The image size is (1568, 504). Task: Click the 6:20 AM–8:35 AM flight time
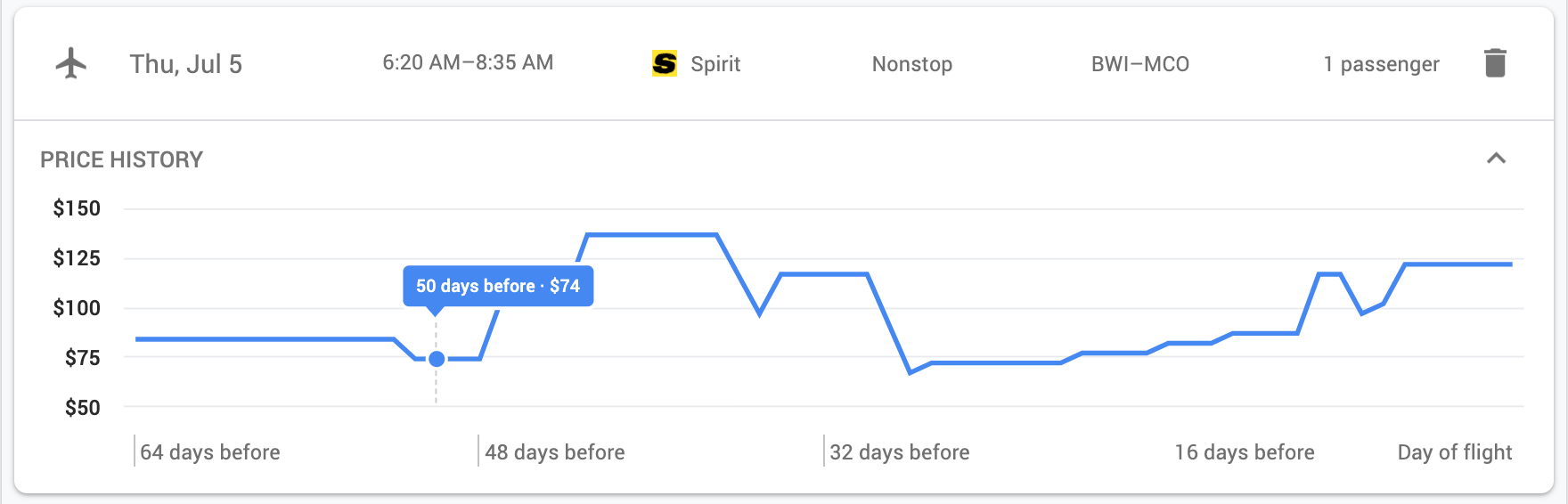pyautogui.click(x=468, y=62)
